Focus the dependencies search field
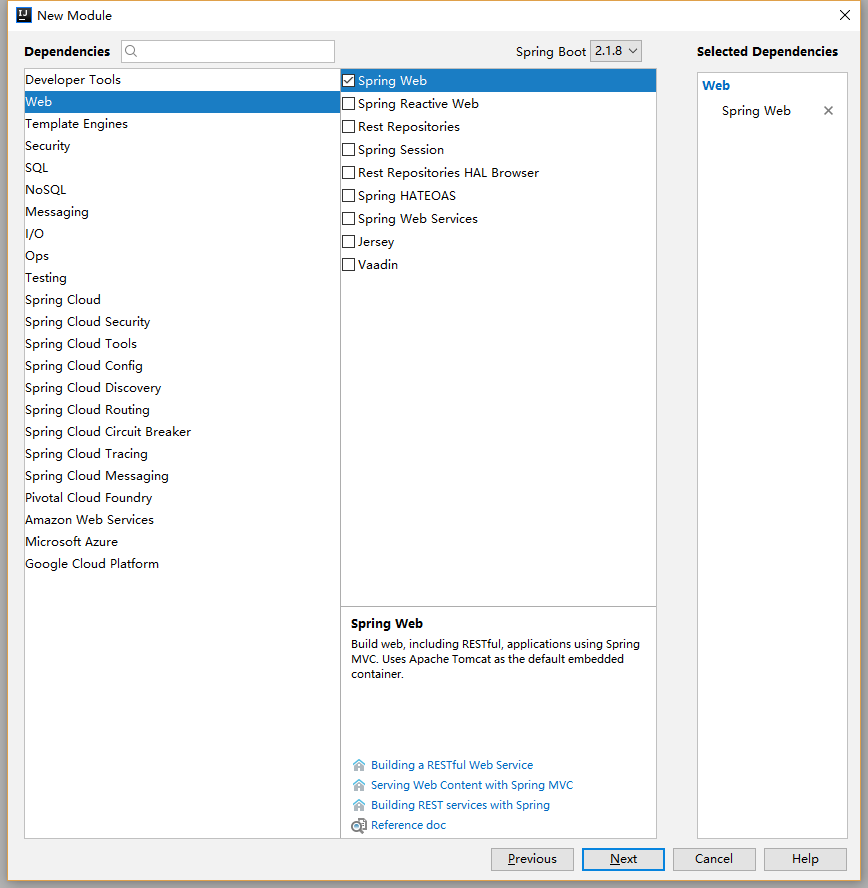This screenshot has width=868, height=888. point(228,52)
